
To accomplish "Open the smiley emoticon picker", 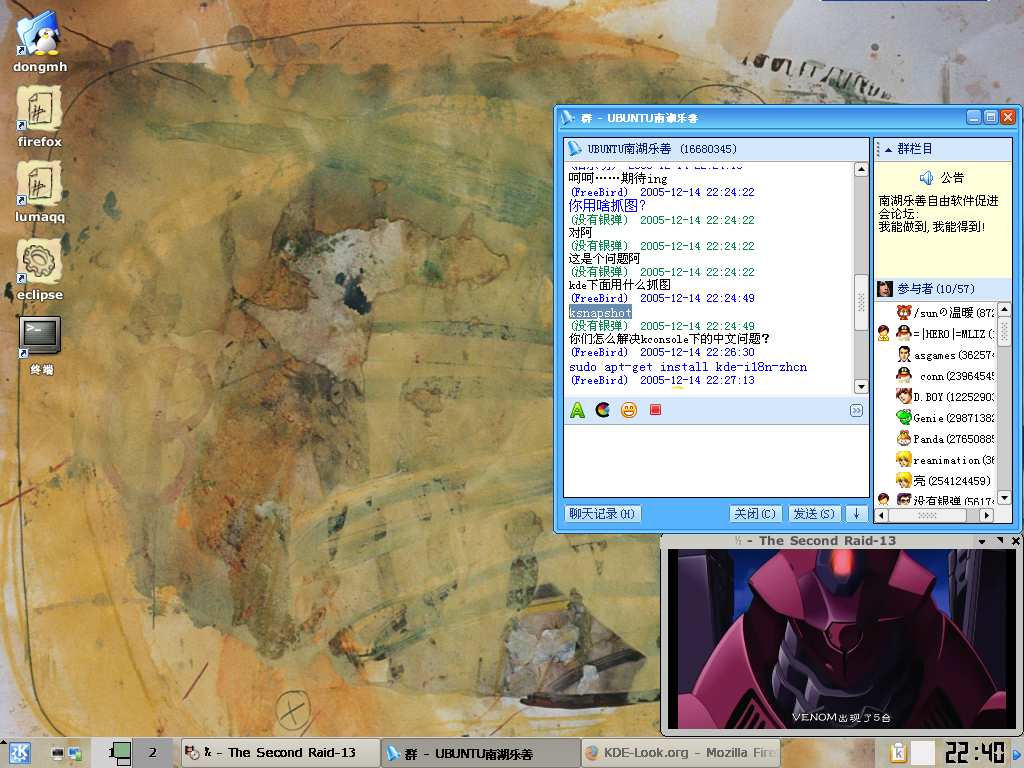I will click(629, 410).
